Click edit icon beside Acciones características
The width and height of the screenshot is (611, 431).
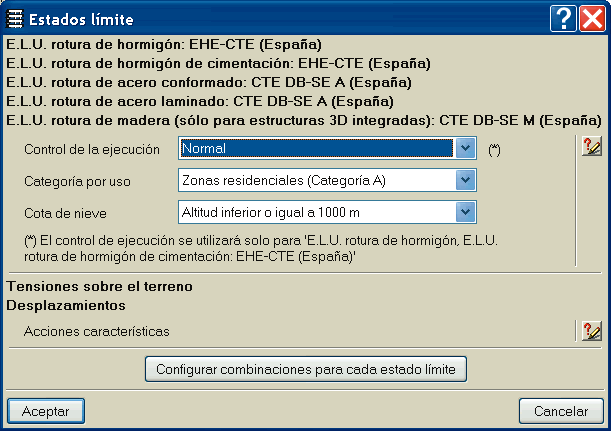591,330
